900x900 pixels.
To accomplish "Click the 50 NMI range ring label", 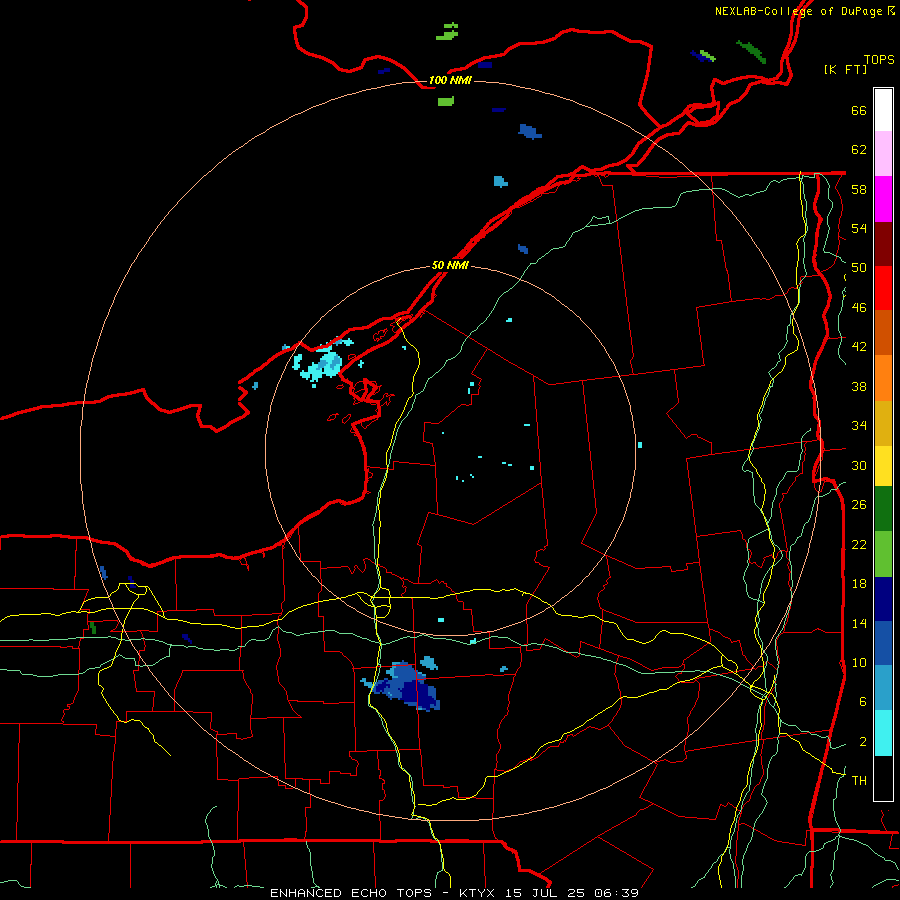I will coord(450,265).
